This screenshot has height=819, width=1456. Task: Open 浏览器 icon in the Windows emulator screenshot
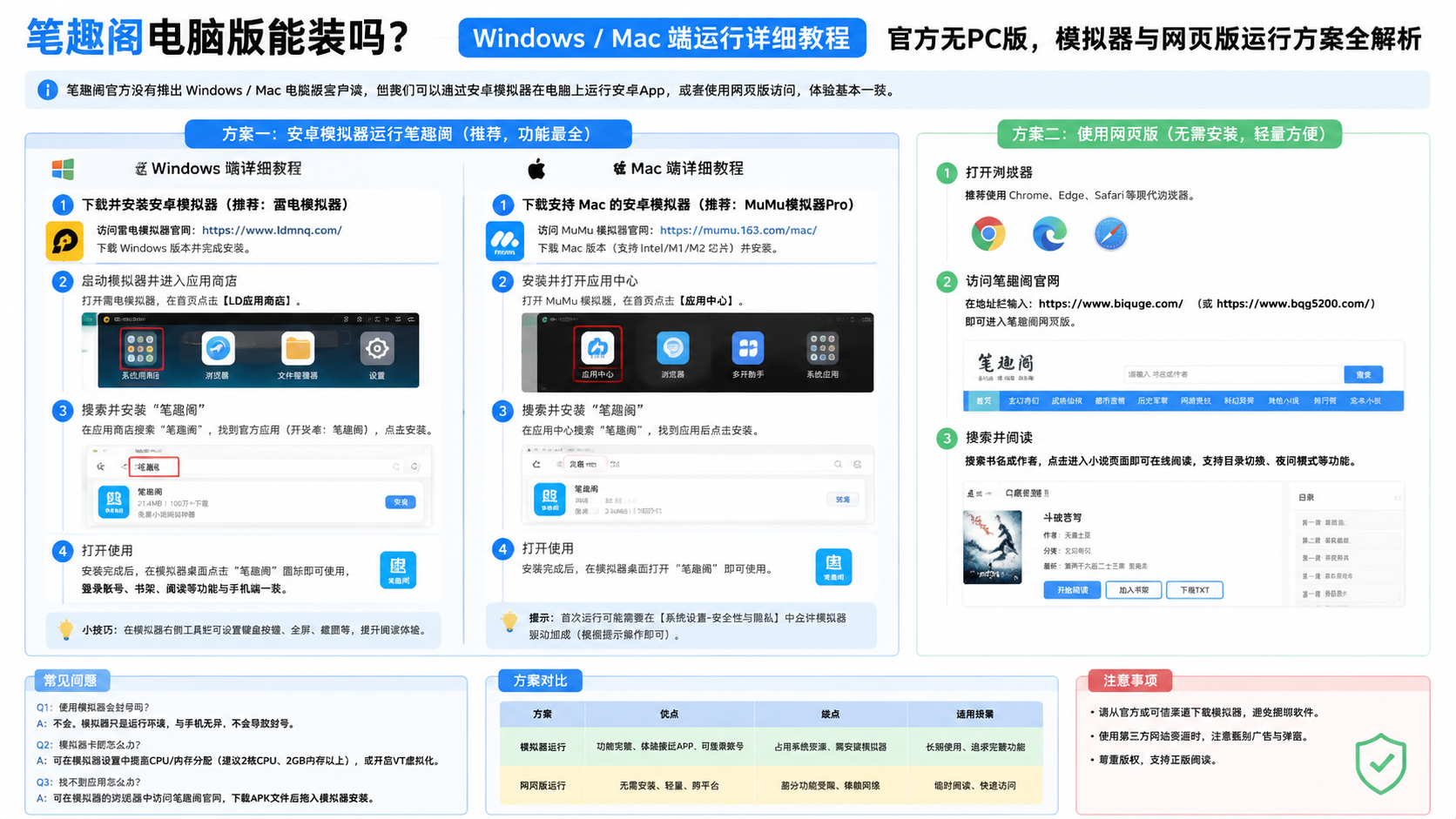(x=218, y=349)
